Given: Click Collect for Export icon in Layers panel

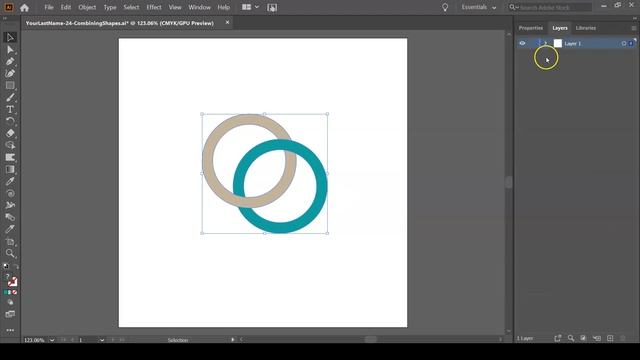Looking at the screenshot, I should (558, 338).
